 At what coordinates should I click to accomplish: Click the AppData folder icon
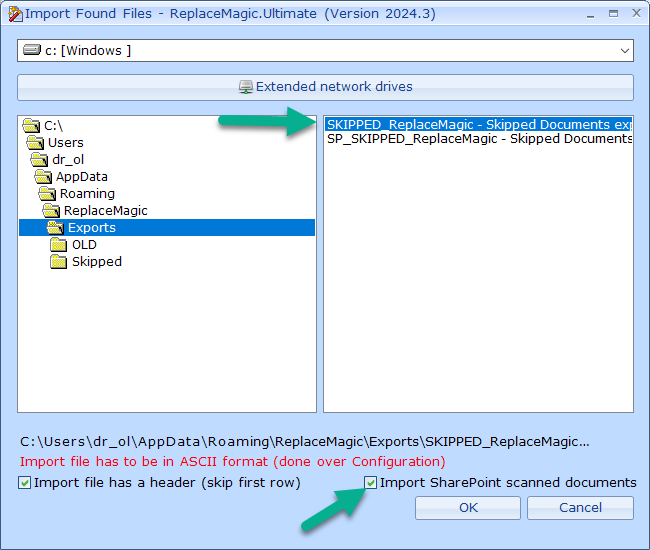43,177
